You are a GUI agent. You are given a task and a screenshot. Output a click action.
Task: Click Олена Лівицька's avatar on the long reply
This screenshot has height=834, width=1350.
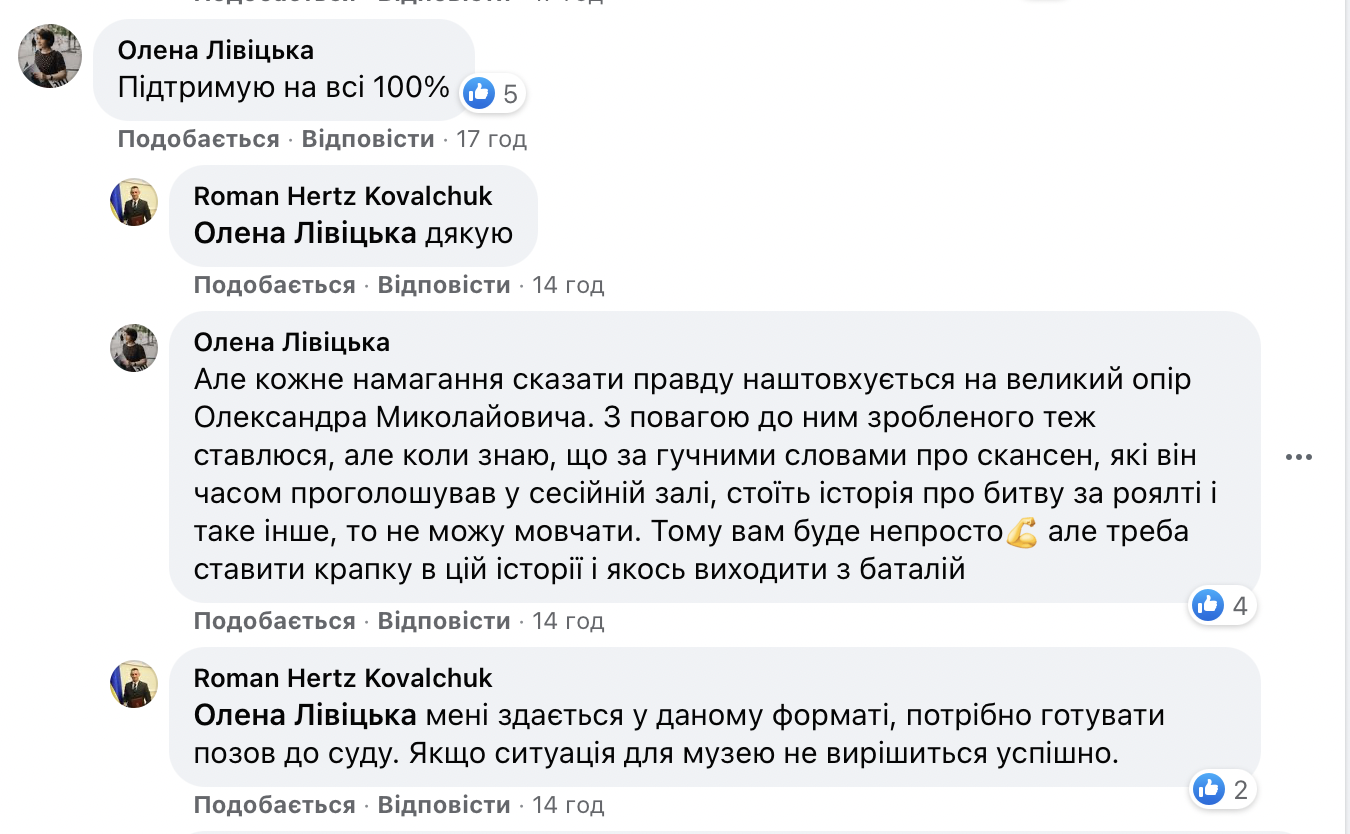[134, 348]
